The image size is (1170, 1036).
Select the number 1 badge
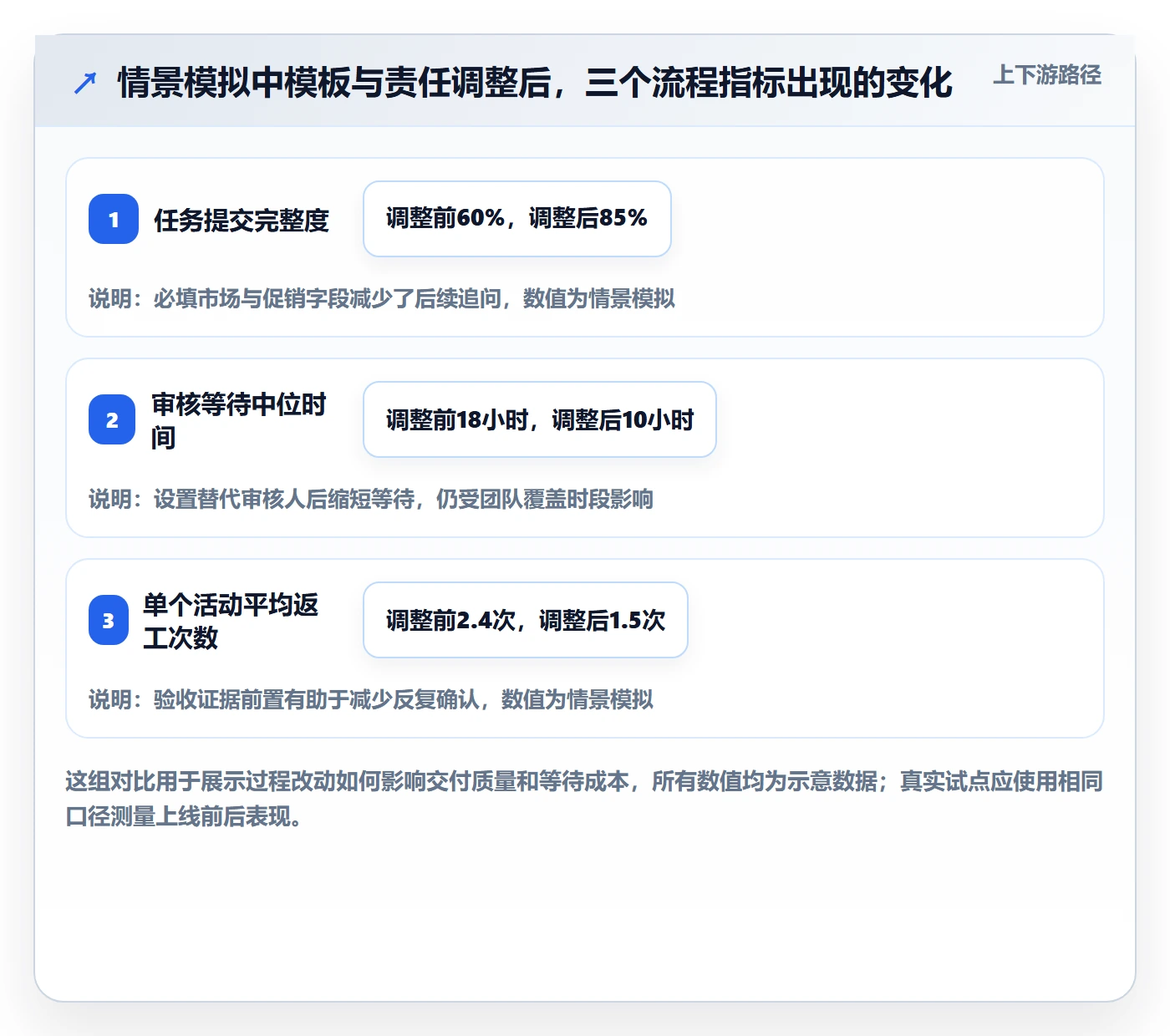click(114, 219)
